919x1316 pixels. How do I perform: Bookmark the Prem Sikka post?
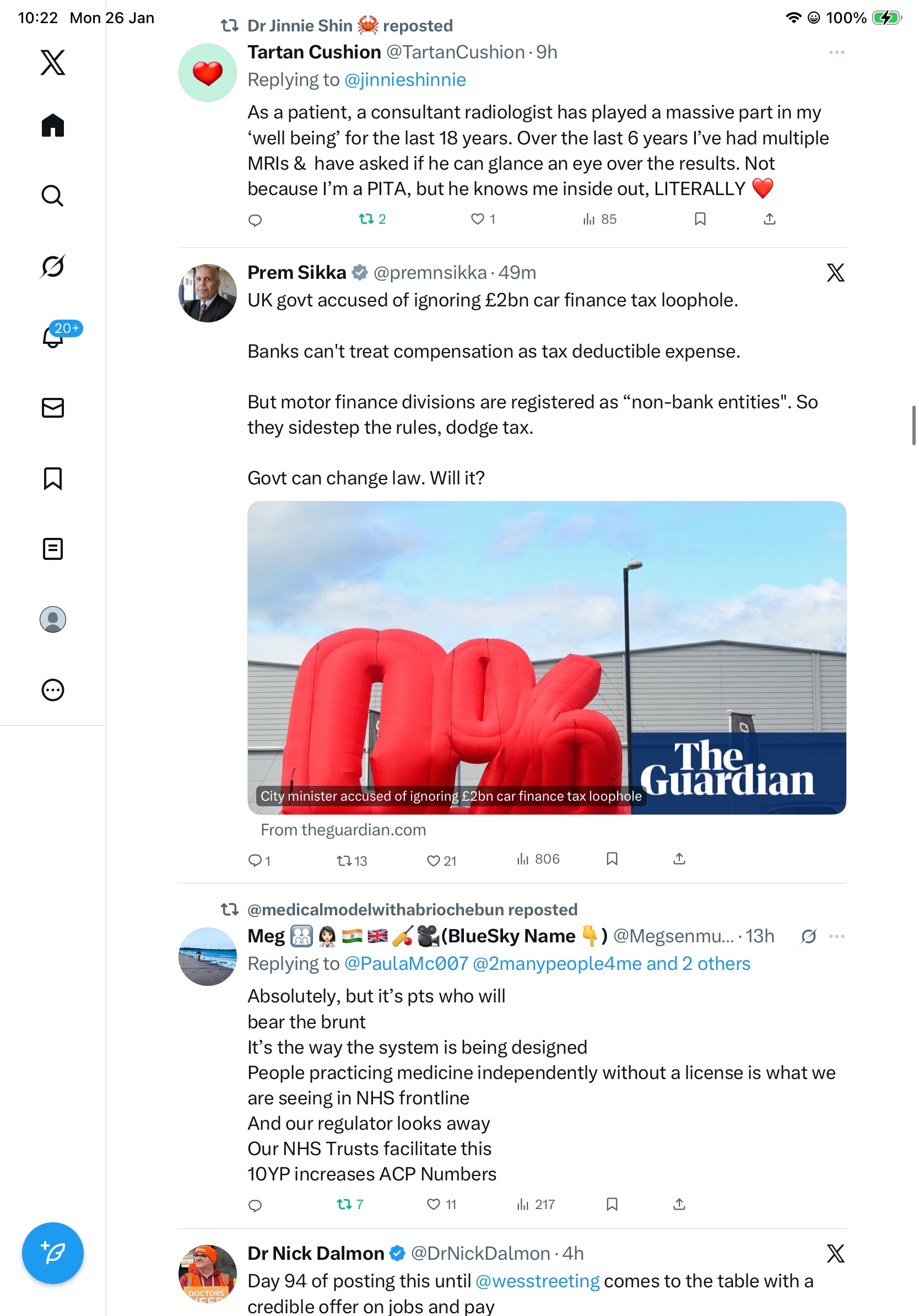point(612,859)
